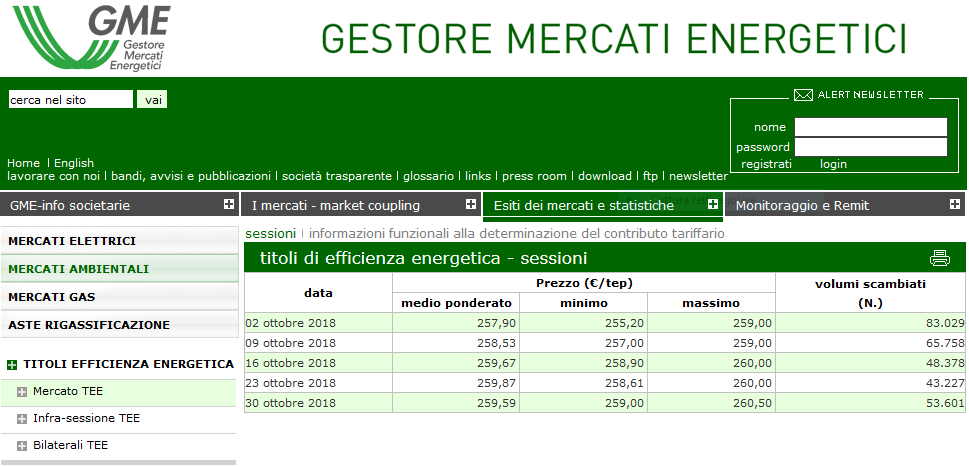Select Mercato TEE tree item

point(68,391)
